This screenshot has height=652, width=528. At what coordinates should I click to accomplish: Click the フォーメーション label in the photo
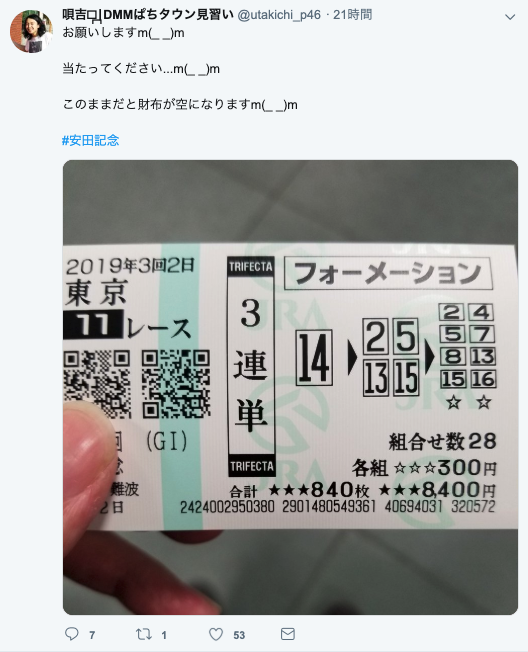(x=388, y=273)
